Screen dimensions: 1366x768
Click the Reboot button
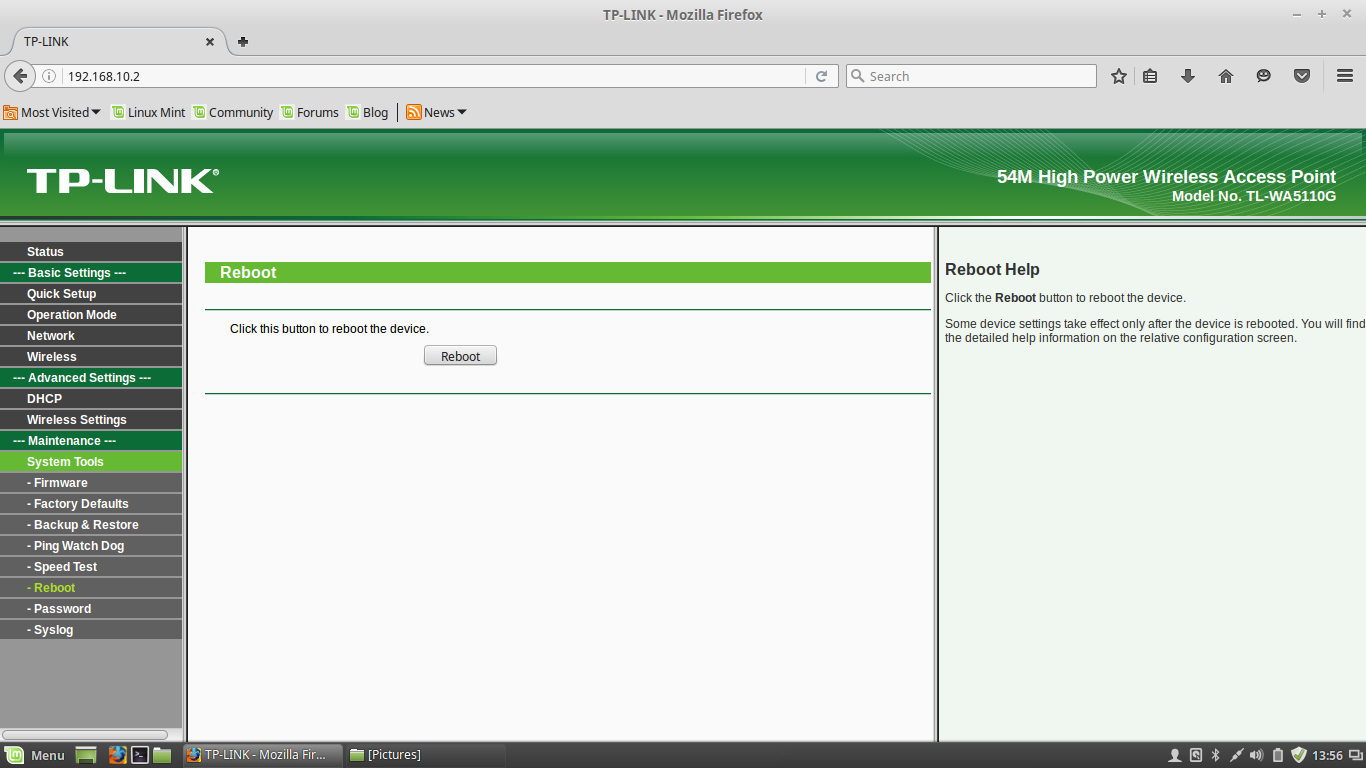(460, 356)
